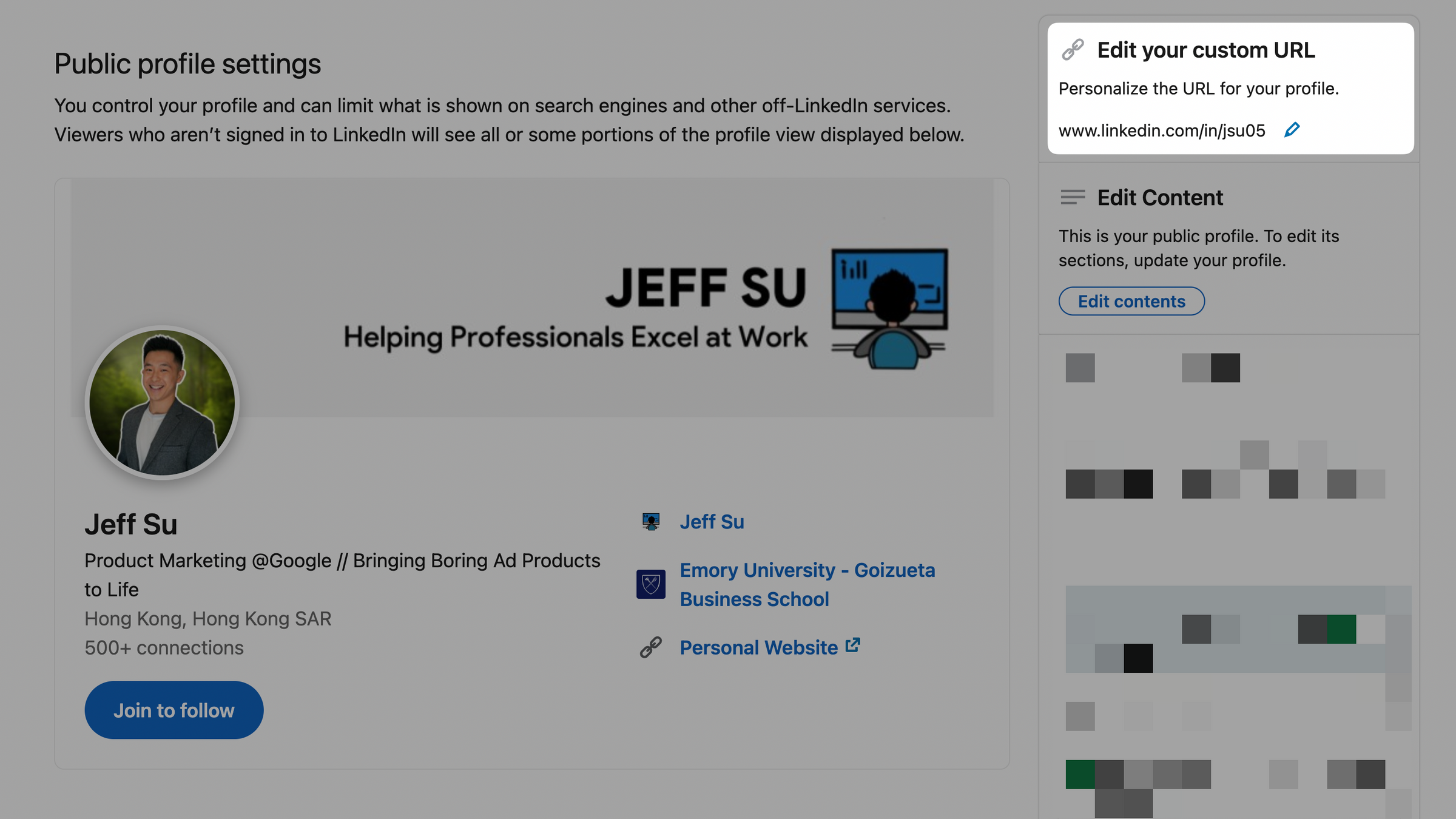Open Emory University Goizueta Business School link
This screenshot has width=1456, height=819.
coord(807,584)
